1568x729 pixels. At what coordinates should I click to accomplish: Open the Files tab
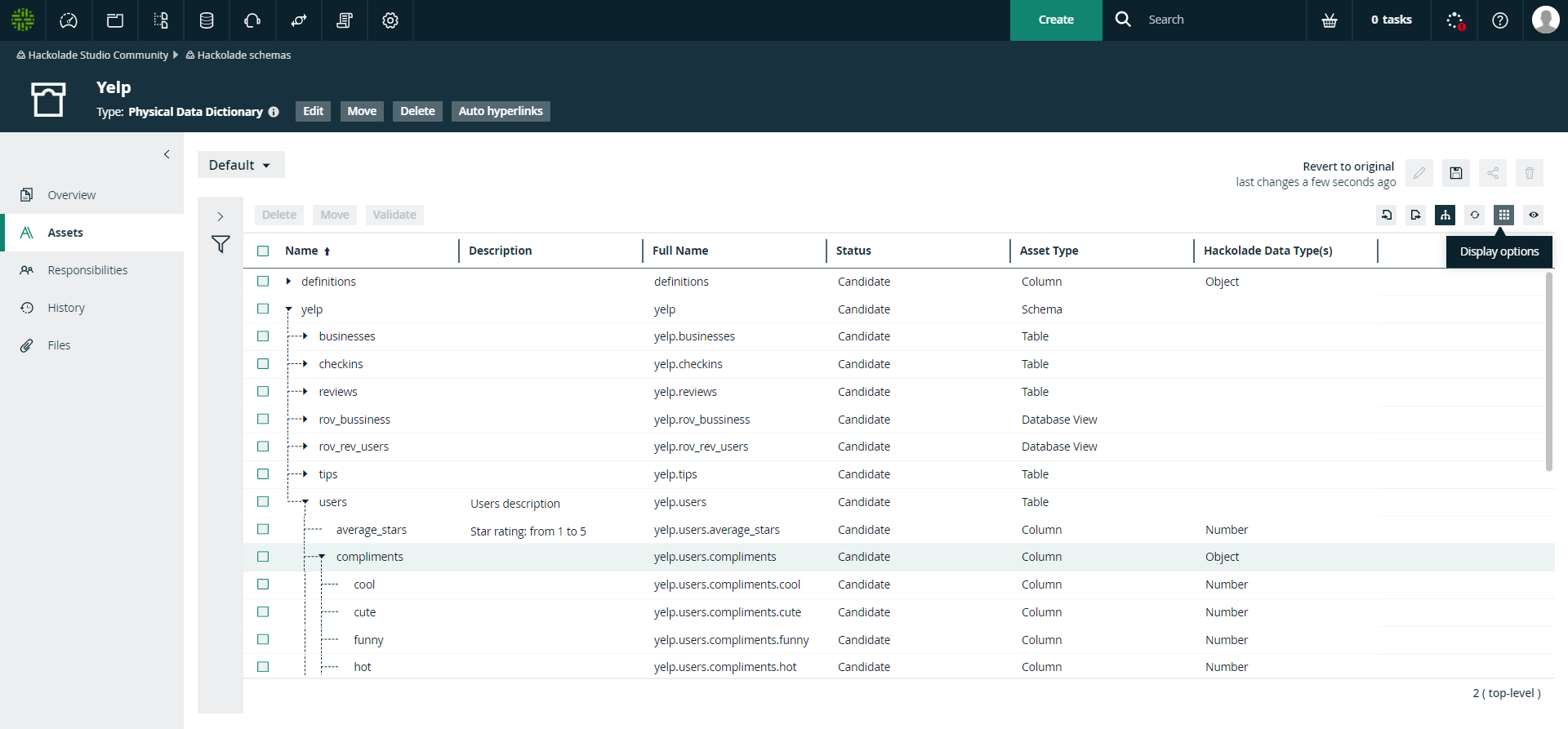click(x=91, y=345)
